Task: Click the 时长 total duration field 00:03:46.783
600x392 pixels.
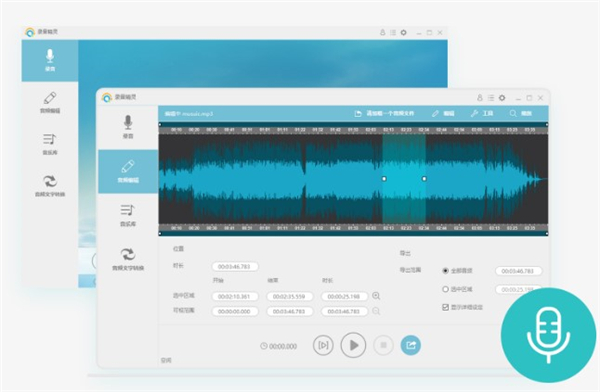Action: [x=235, y=266]
